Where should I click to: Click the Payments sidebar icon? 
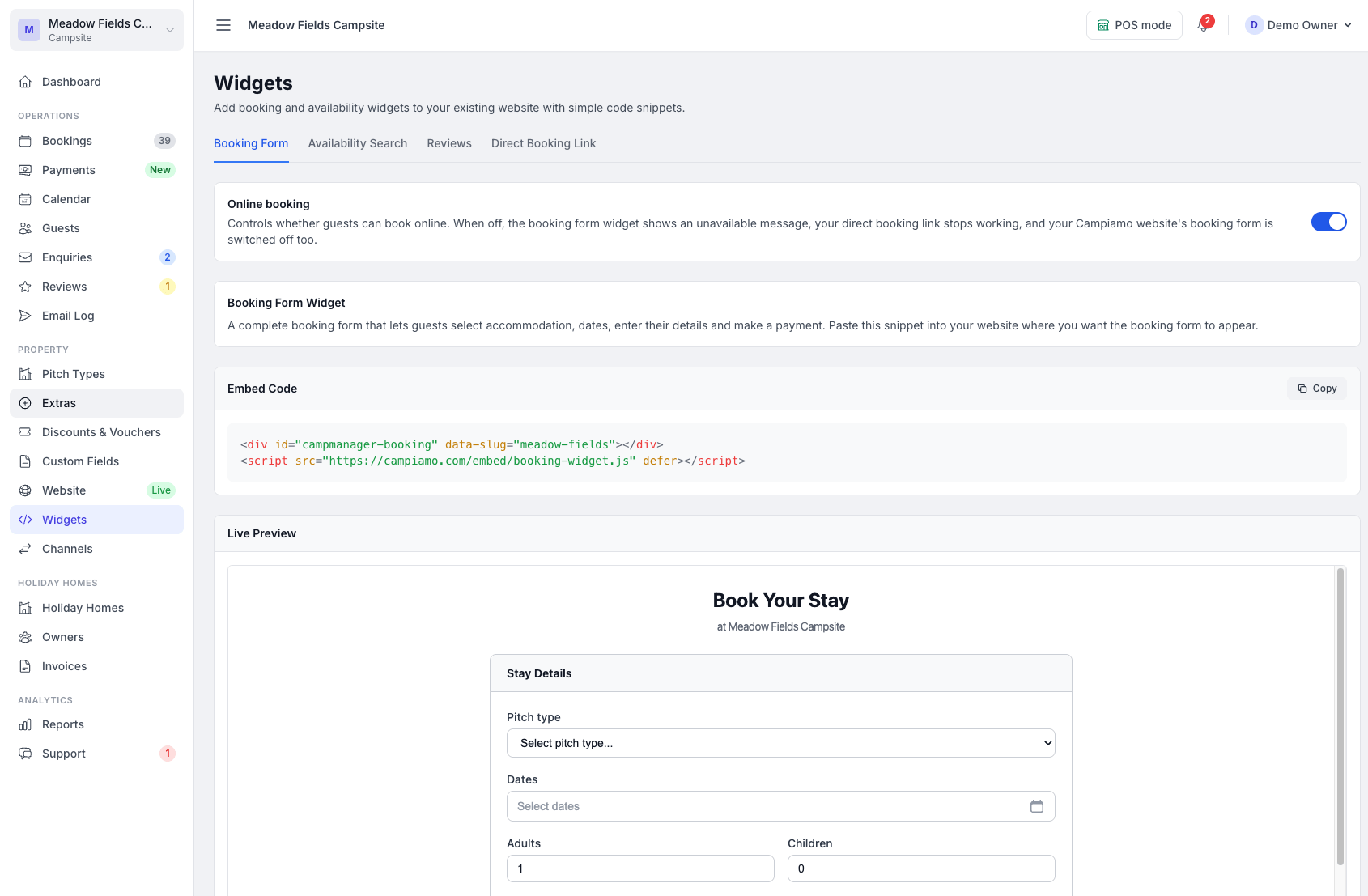[25, 170]
